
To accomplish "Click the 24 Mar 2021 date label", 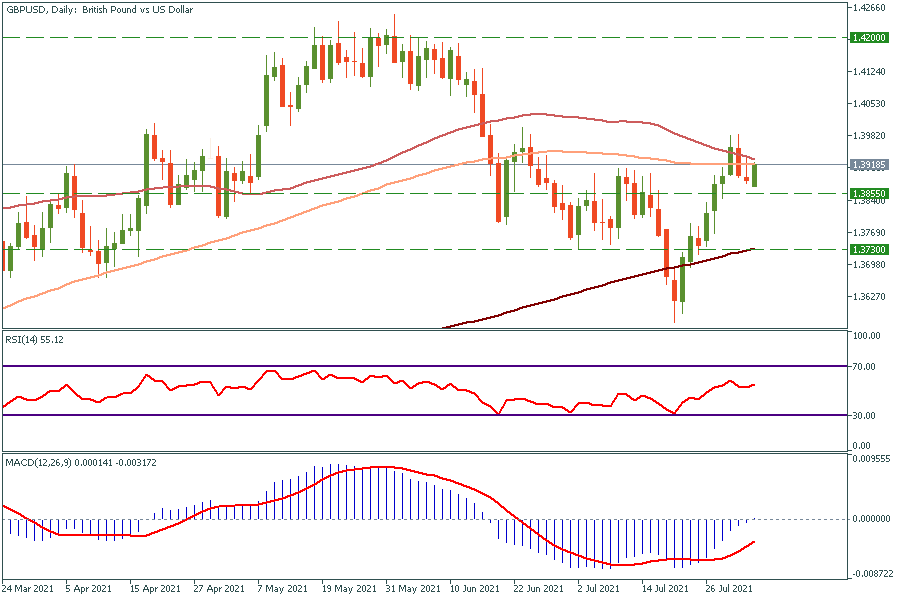I will tap(27, 590).
